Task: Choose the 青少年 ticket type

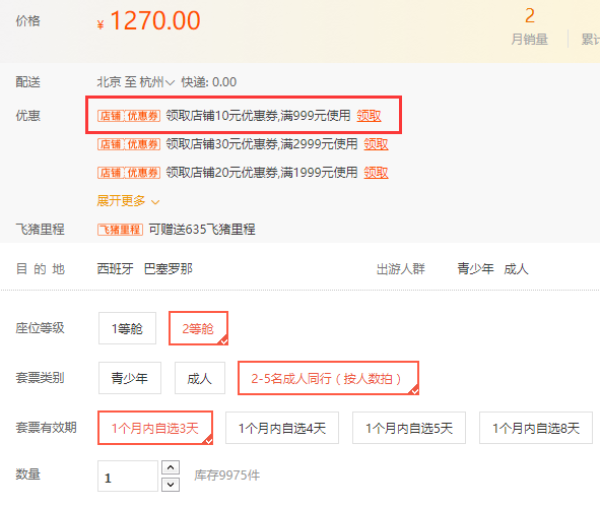Action: point(130,378)
